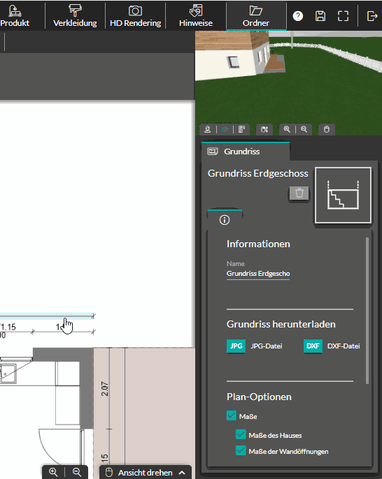Screen dimensions: 382x479
Task: Click the mouse controls icon in 3D preview
Action: pos(327,129)
